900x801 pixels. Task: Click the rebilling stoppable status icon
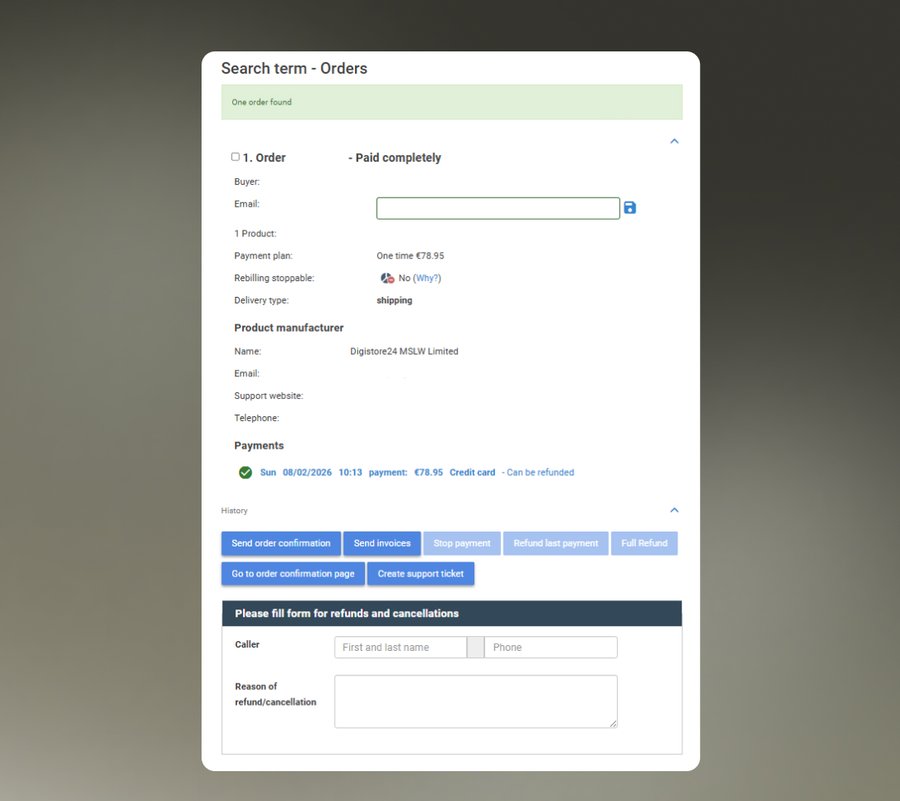click(x=387, y=278)
